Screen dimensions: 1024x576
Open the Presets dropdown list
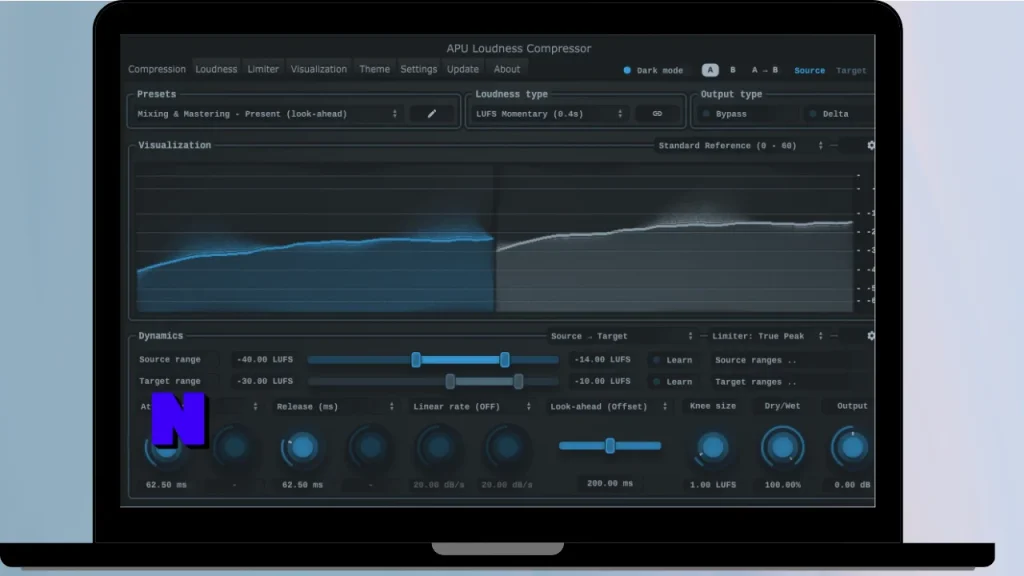click(x=267, y=114)
